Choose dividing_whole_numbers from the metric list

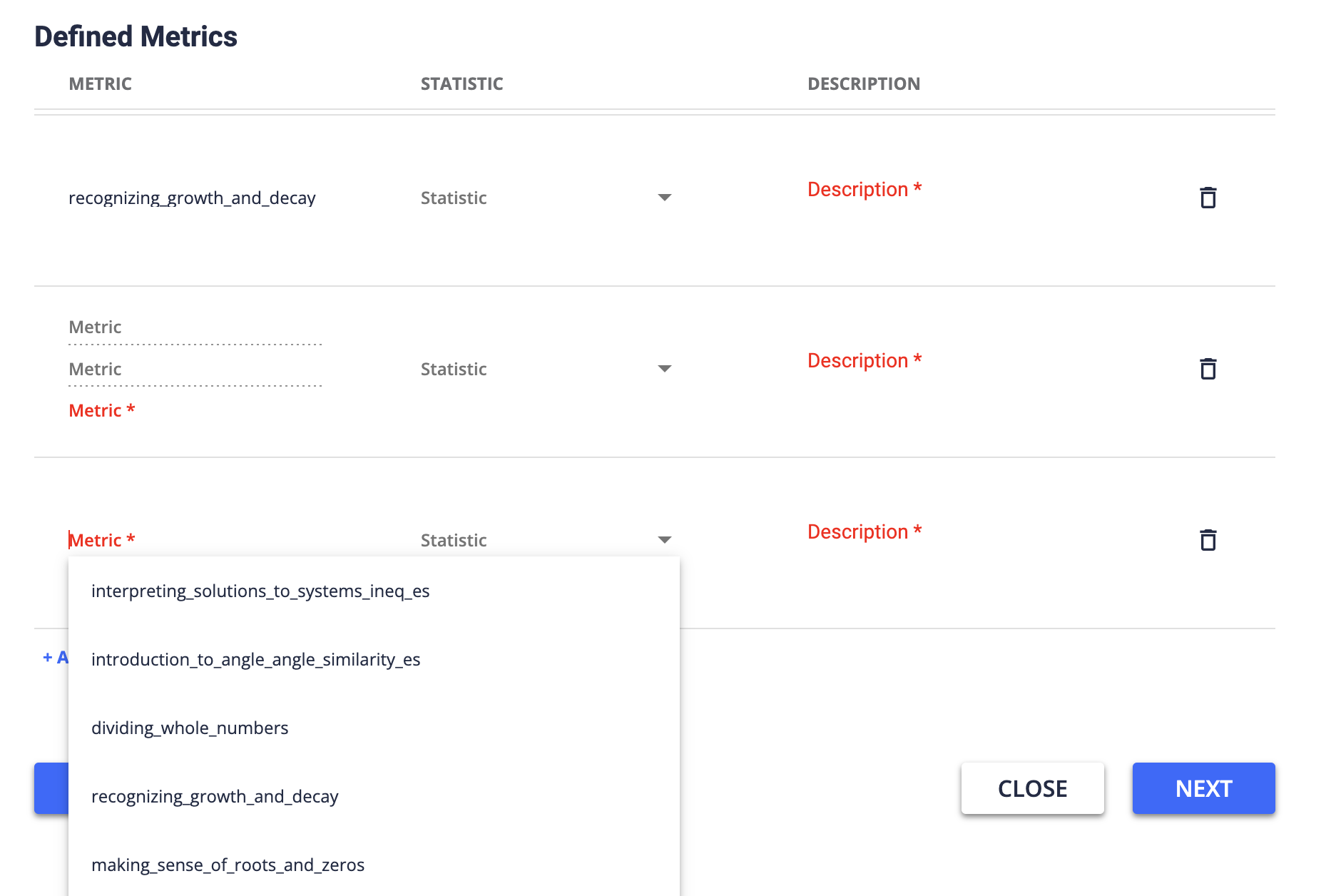[x=190, y=728]
